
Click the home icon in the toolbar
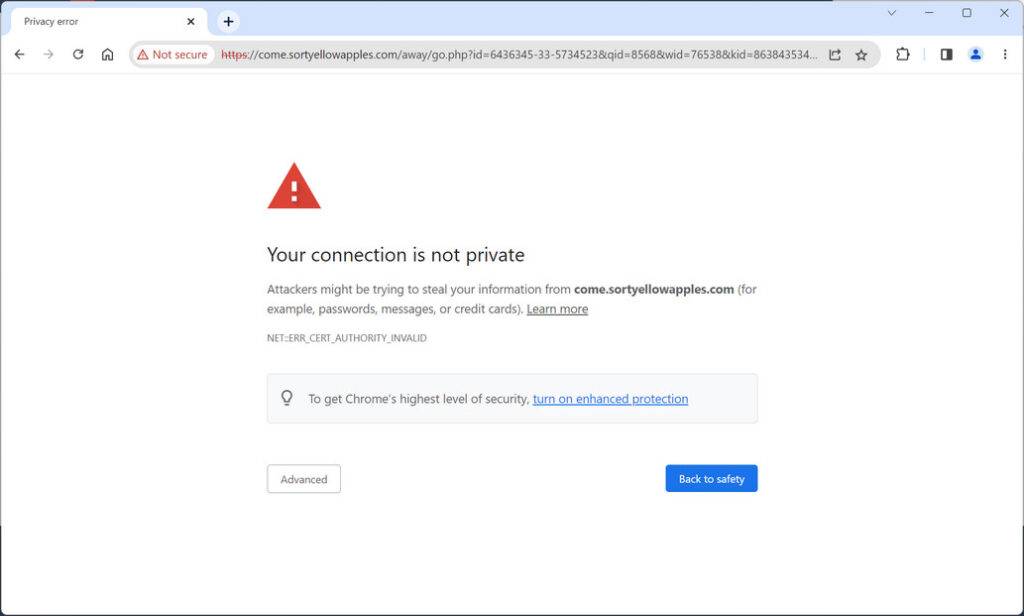pyautogui.click(x=108, y=55)
